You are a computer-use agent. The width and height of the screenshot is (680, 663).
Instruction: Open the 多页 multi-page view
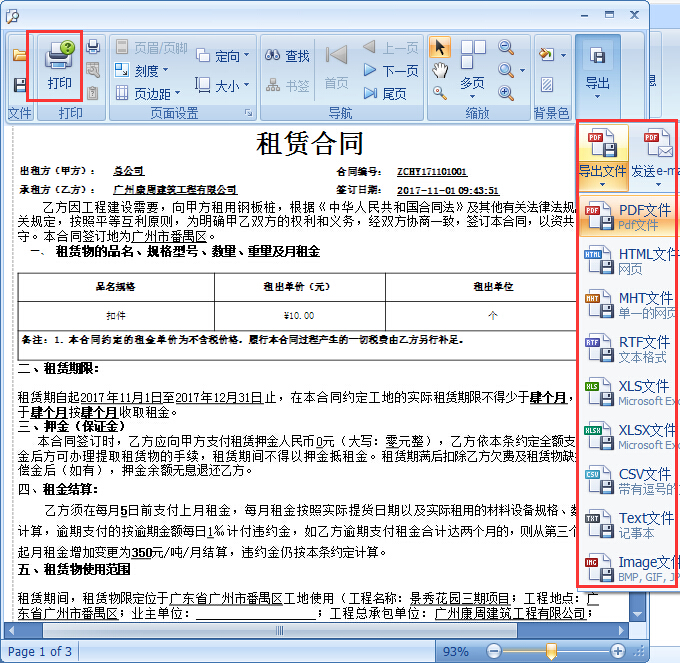pos(472,68)
